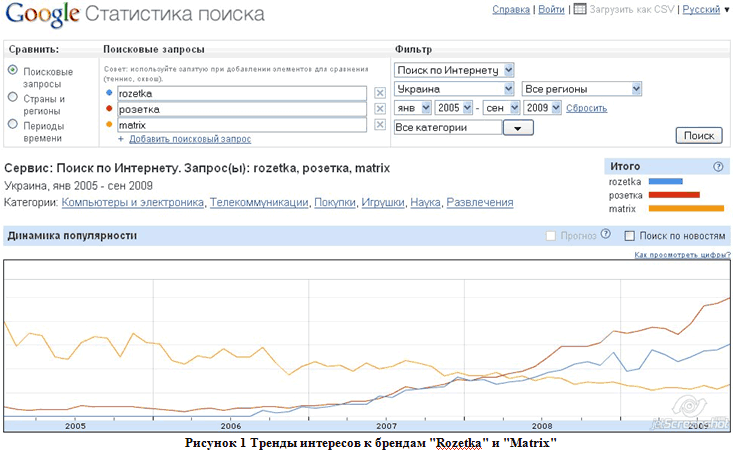Screen dimensions: 737x453
Task: Click the rozetka query input field
Action: point(242,94)
